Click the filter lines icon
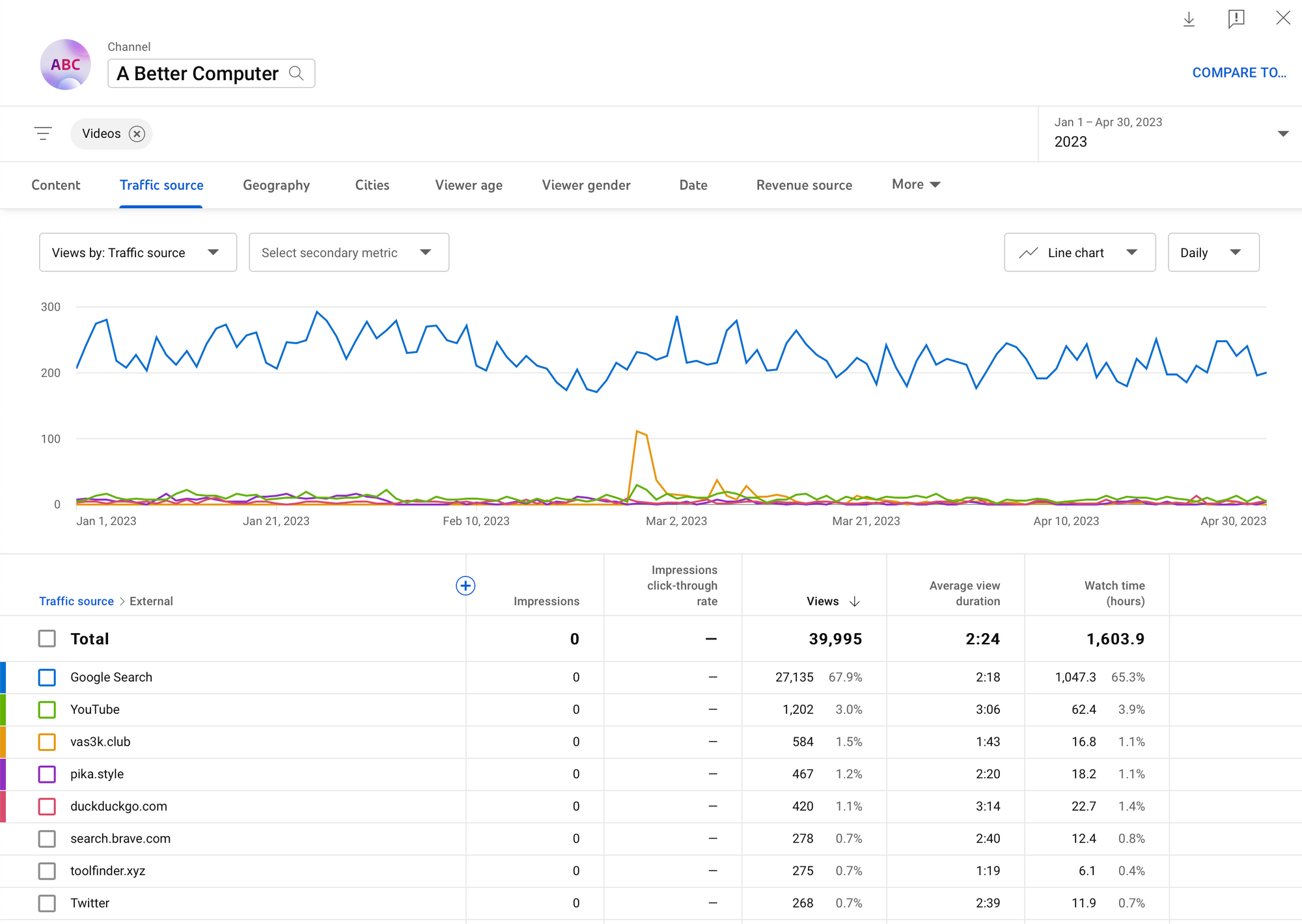The height and width of the screenshot is (924, 1302). coord(43,134)
